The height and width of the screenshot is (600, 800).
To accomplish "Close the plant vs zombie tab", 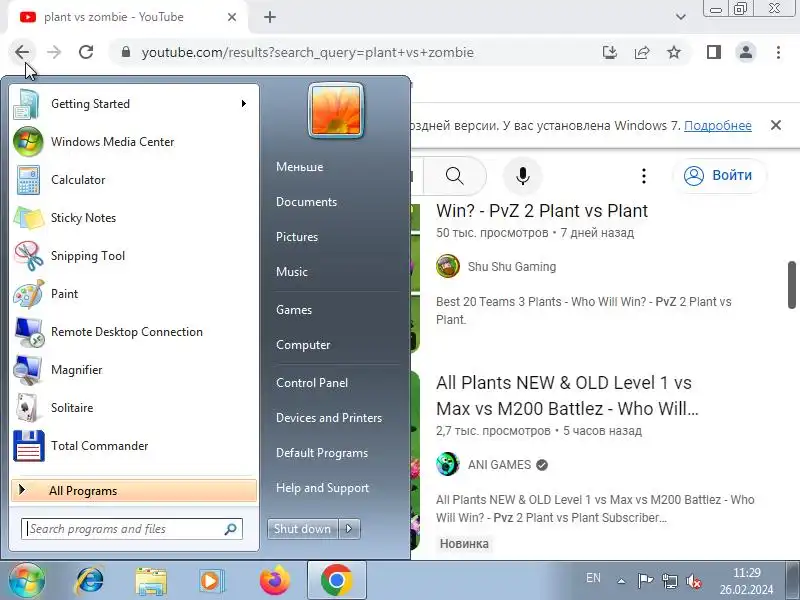I will (x=232, y=17).
